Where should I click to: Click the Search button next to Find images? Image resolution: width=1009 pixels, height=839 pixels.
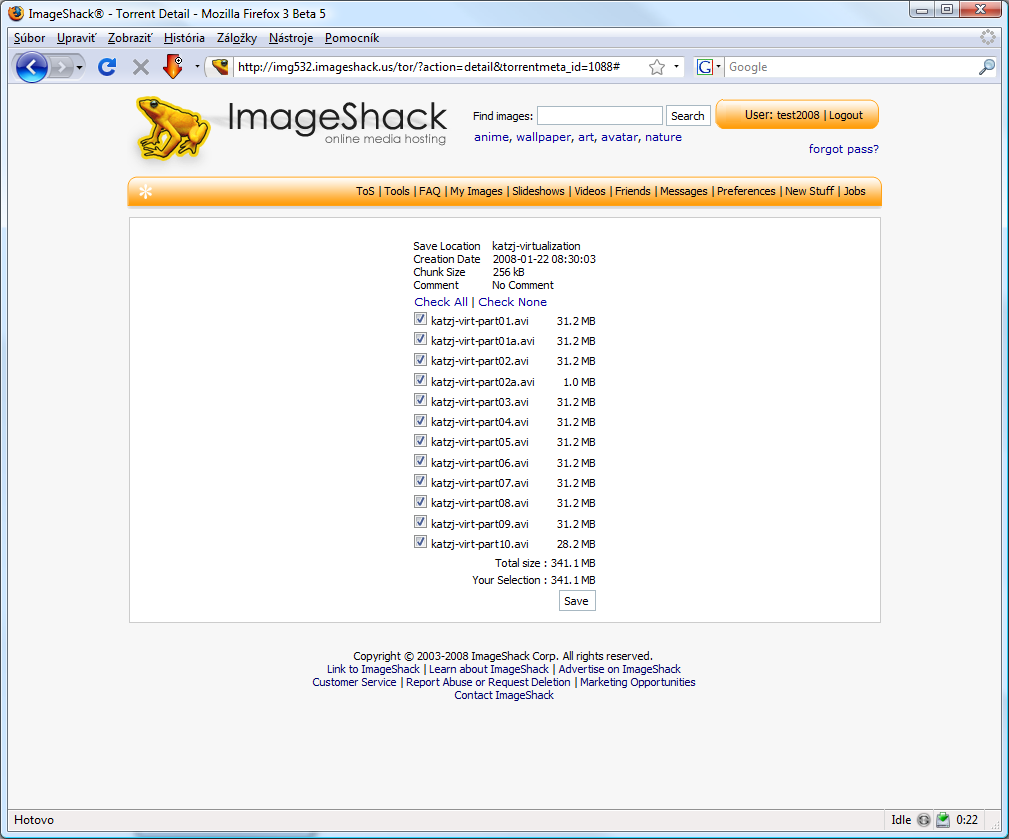(x=688, y=116)
